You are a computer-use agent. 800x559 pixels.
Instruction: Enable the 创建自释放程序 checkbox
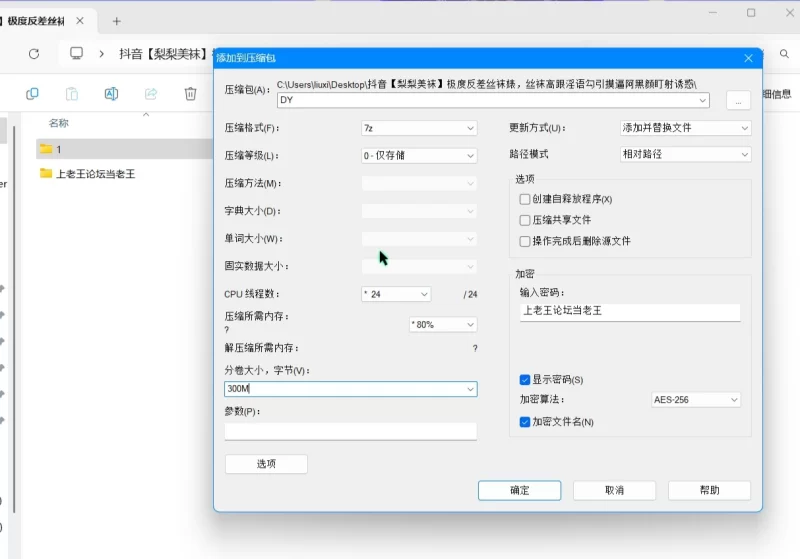coord(524,199)
